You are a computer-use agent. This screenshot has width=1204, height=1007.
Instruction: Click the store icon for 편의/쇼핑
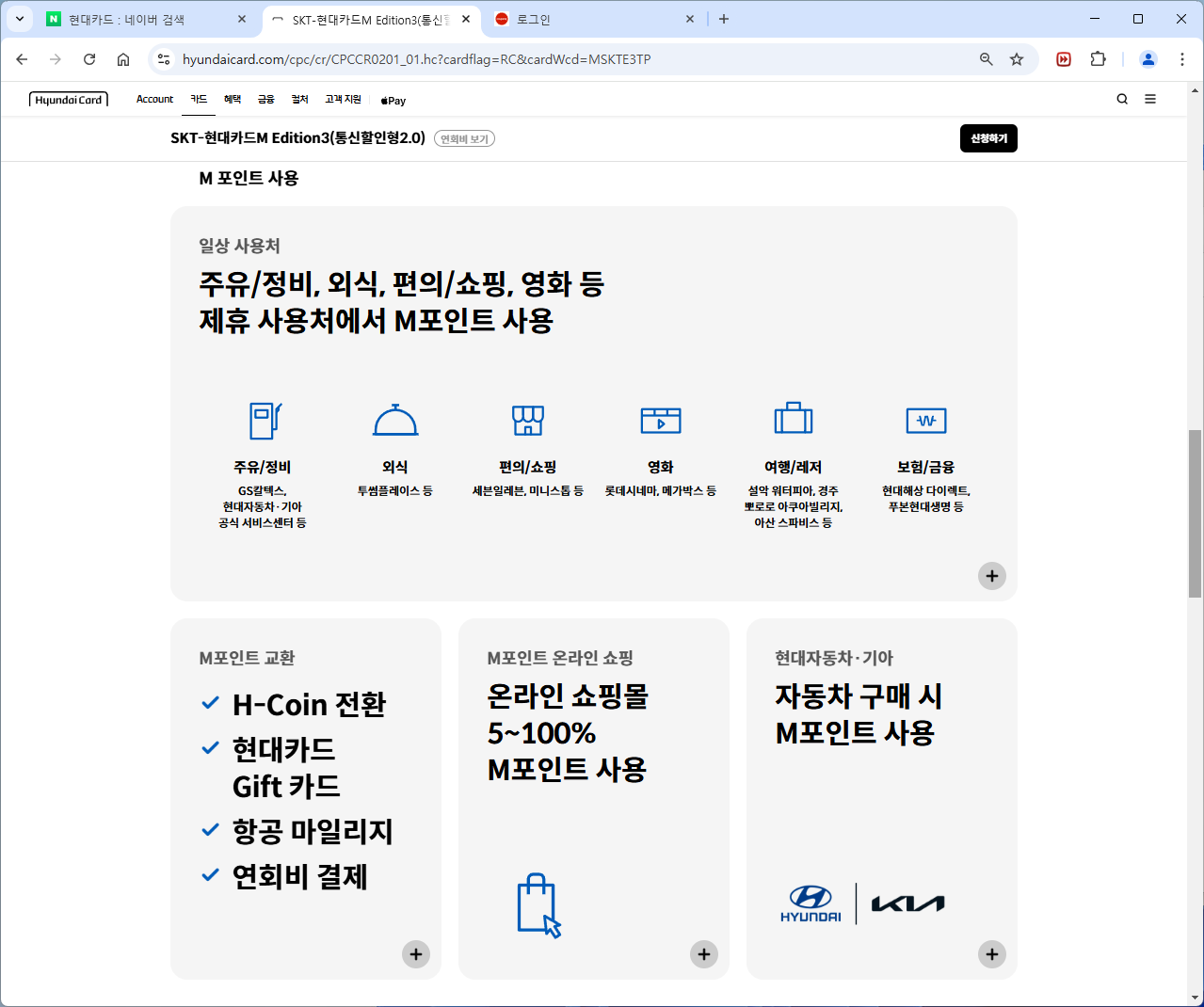click(528, 420)
